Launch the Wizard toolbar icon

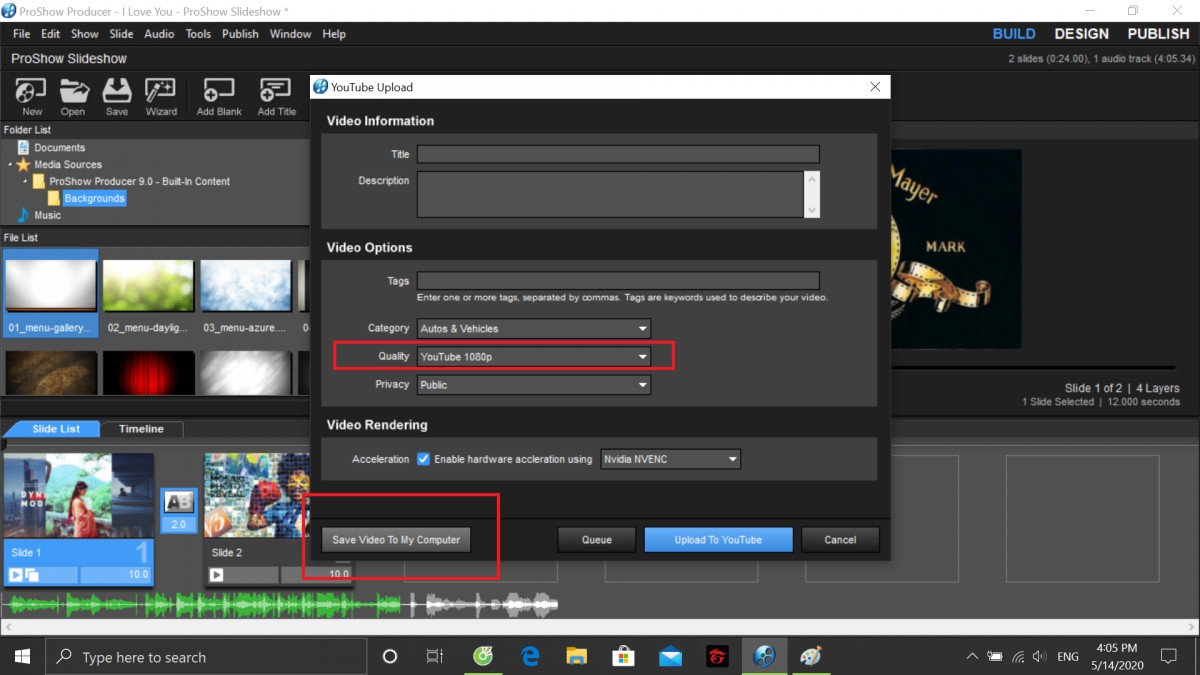tap(161, 96)
